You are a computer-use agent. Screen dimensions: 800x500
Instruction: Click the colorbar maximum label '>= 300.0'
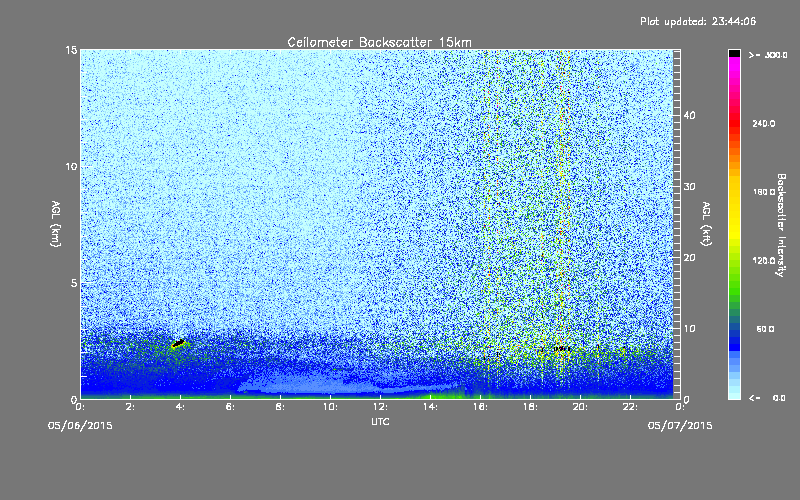click(x=768, y=55)
